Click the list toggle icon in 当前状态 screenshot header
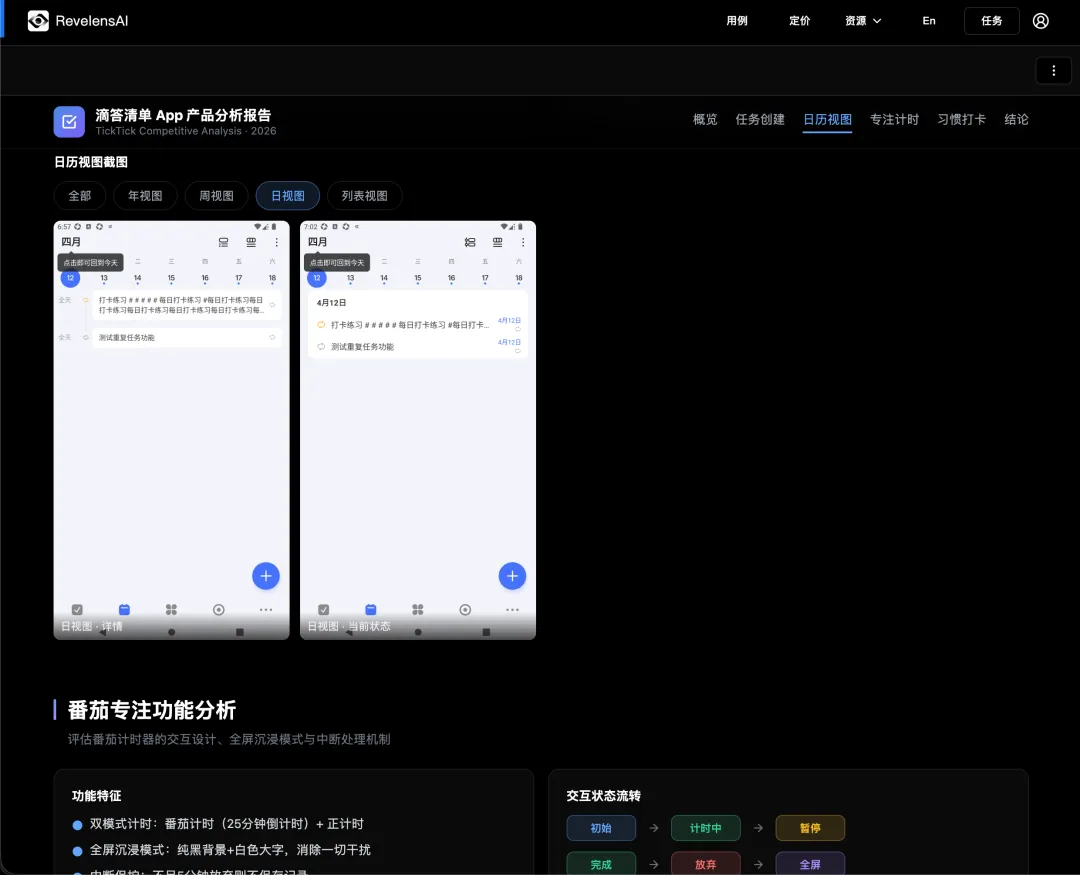Image resolution: width=1080 pixels, height=875 pixels. click(470, 243)
